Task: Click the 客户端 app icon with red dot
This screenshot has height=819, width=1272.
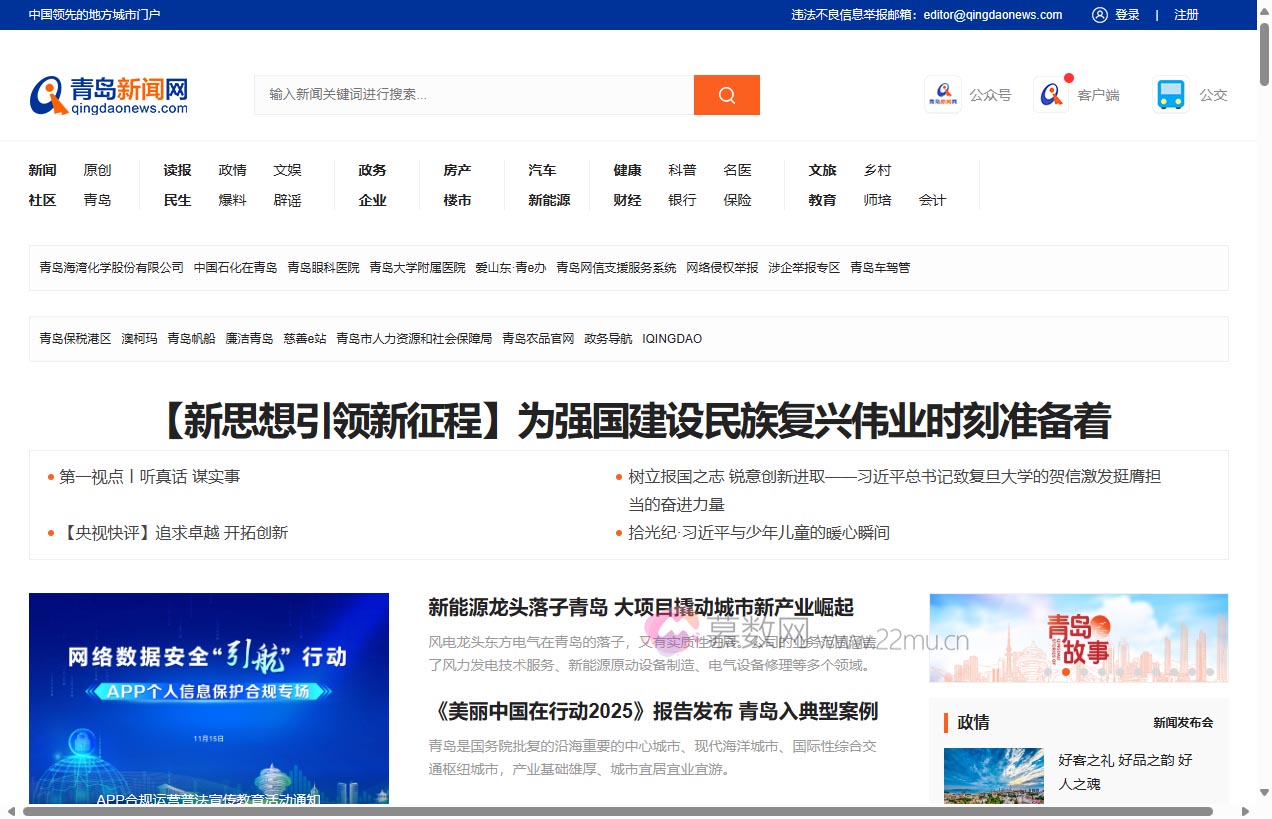Action: pos(1051,94)
